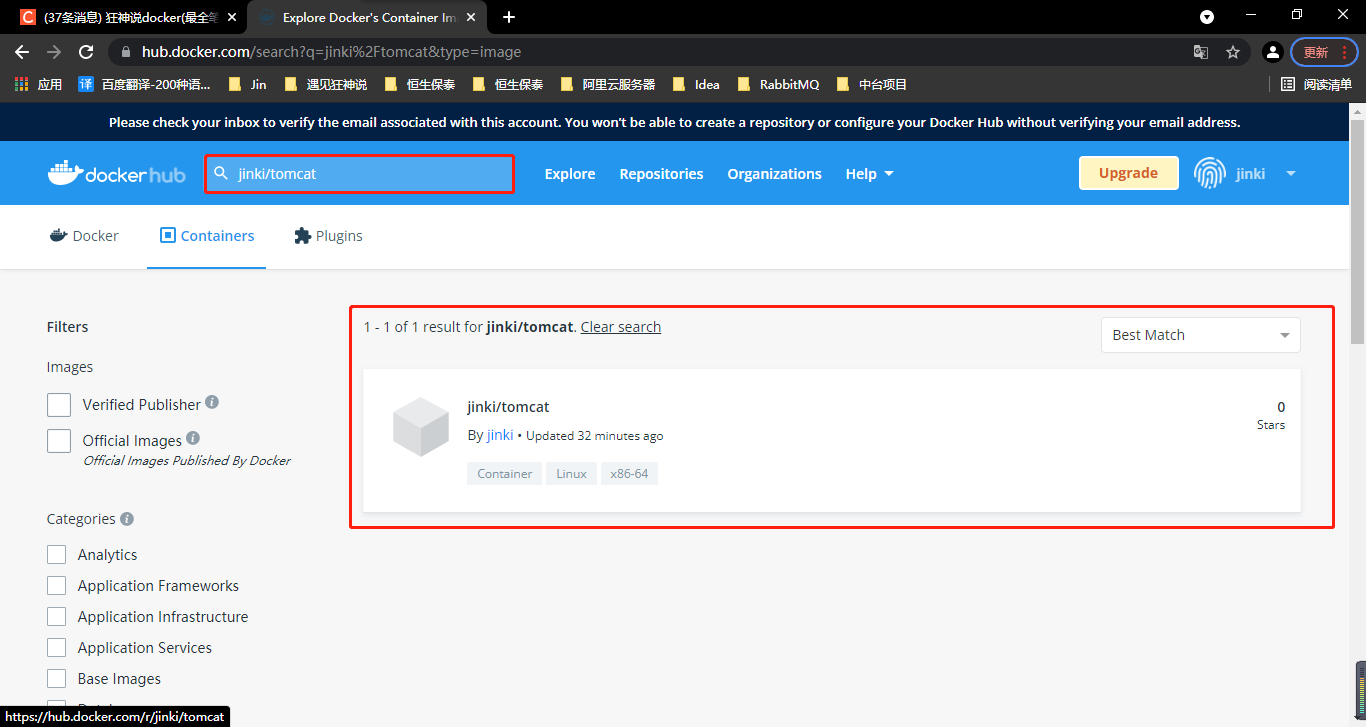Open the jinki/tomcat result title
The image size is (1366, 727).
508,407
